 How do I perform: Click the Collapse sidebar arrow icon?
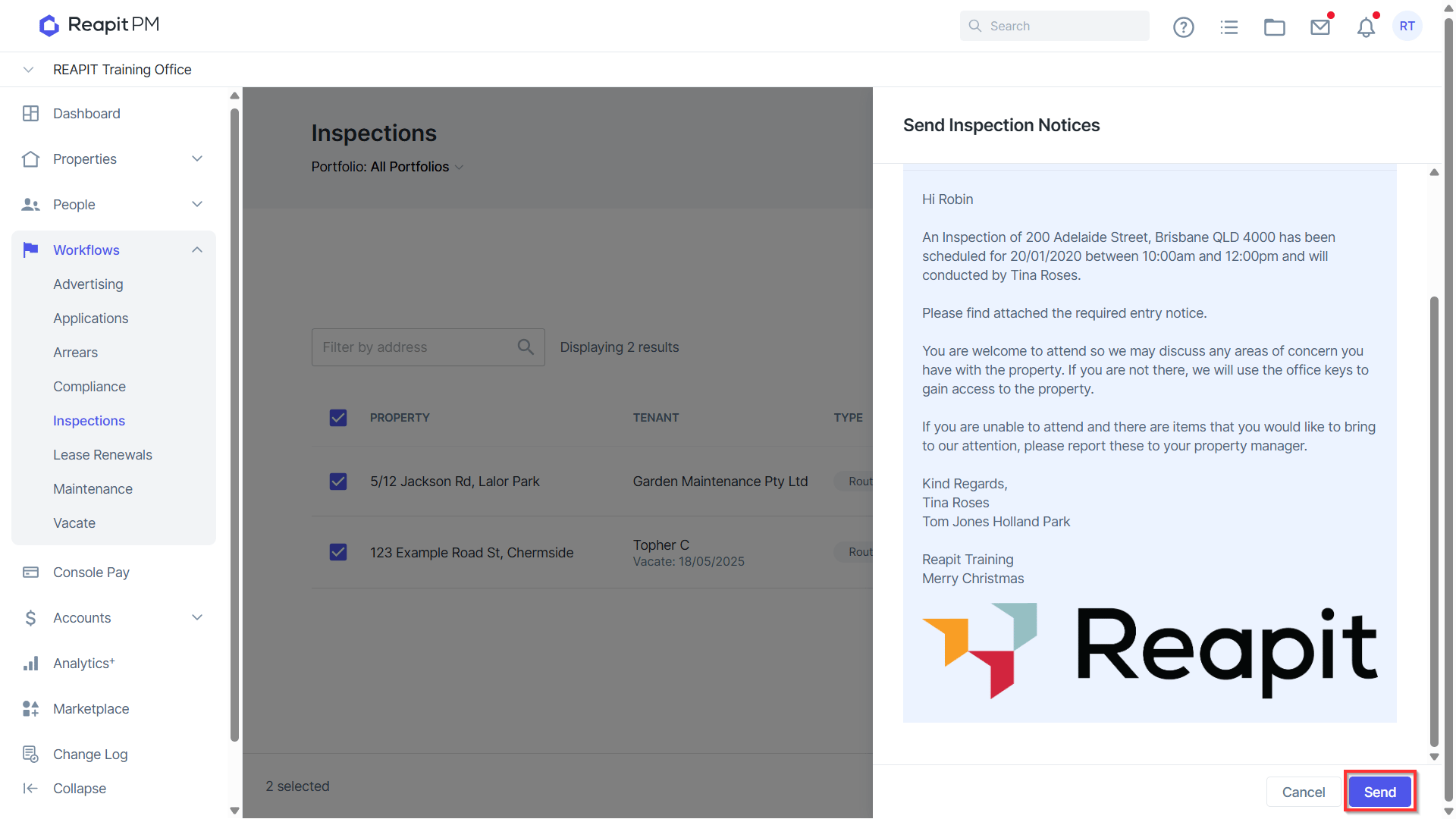coord(30,789)
